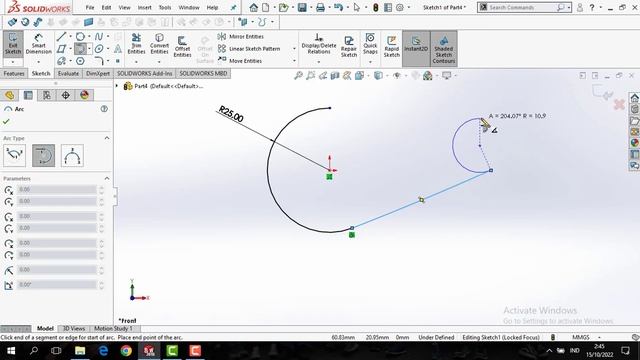
Task: Collapse the Arc Type section
Action: coord(107,138)
